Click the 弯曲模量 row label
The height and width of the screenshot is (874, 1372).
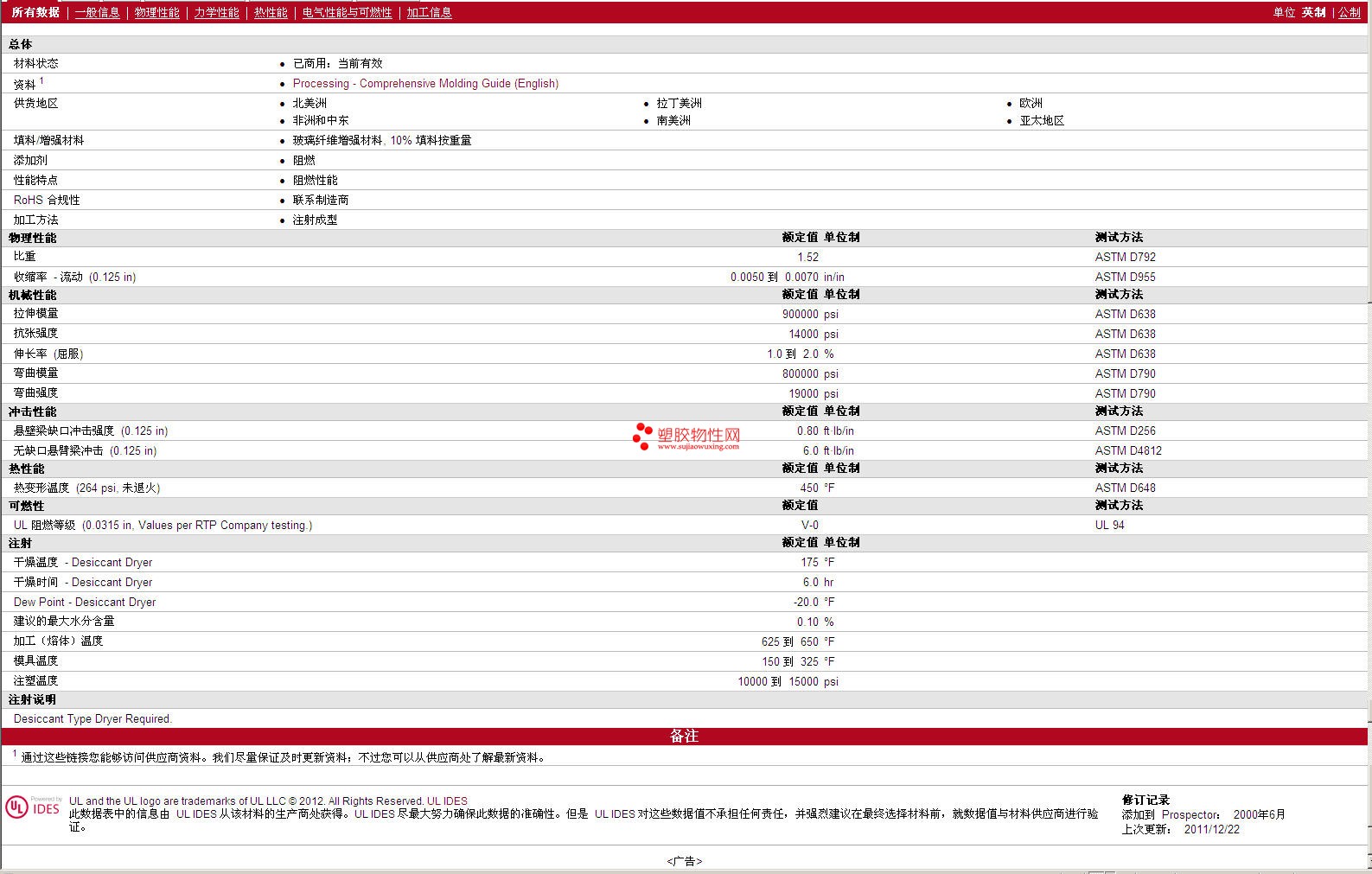click(35, 373)
